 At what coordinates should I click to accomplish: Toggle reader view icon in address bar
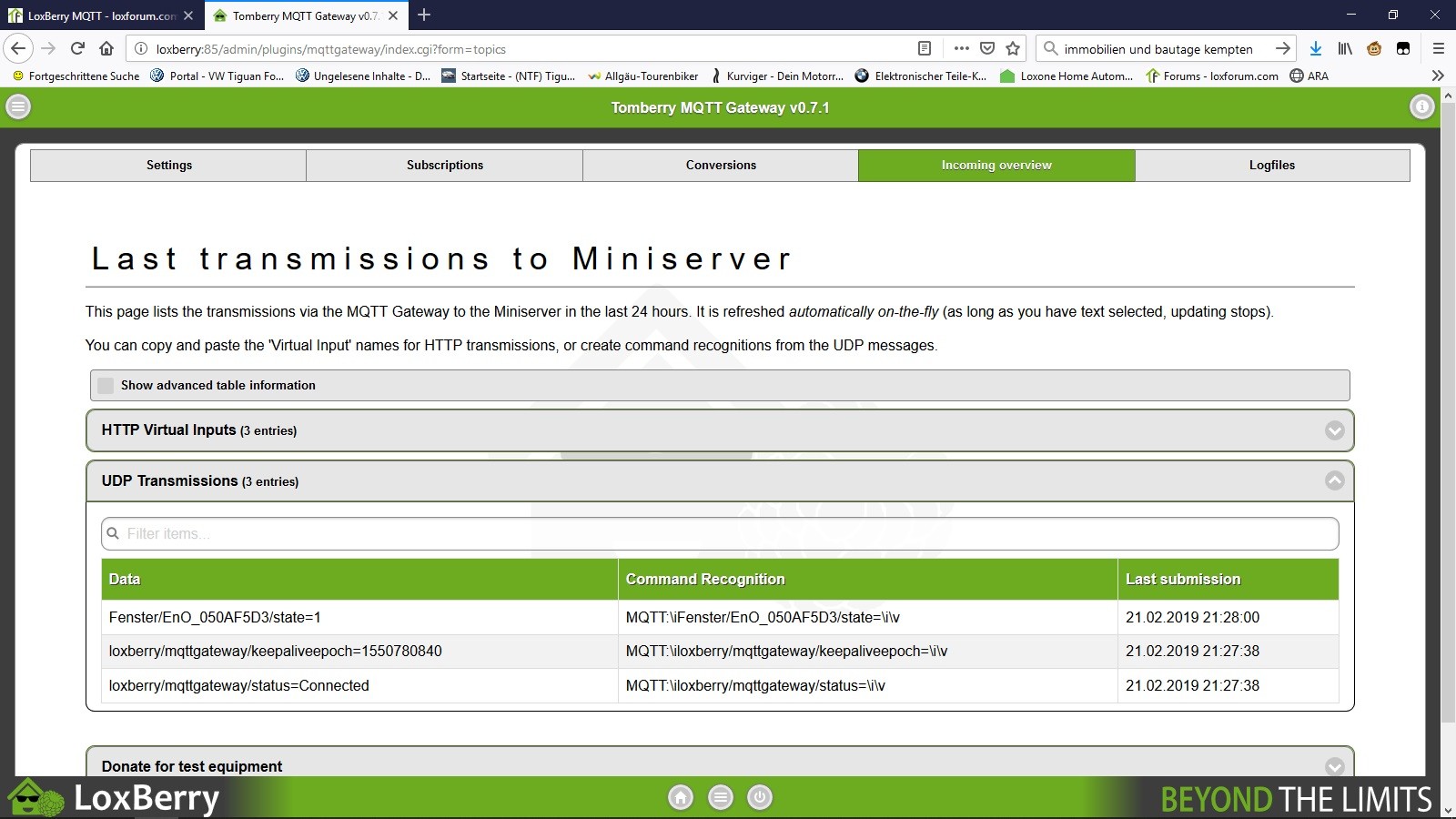pos(925,49)
